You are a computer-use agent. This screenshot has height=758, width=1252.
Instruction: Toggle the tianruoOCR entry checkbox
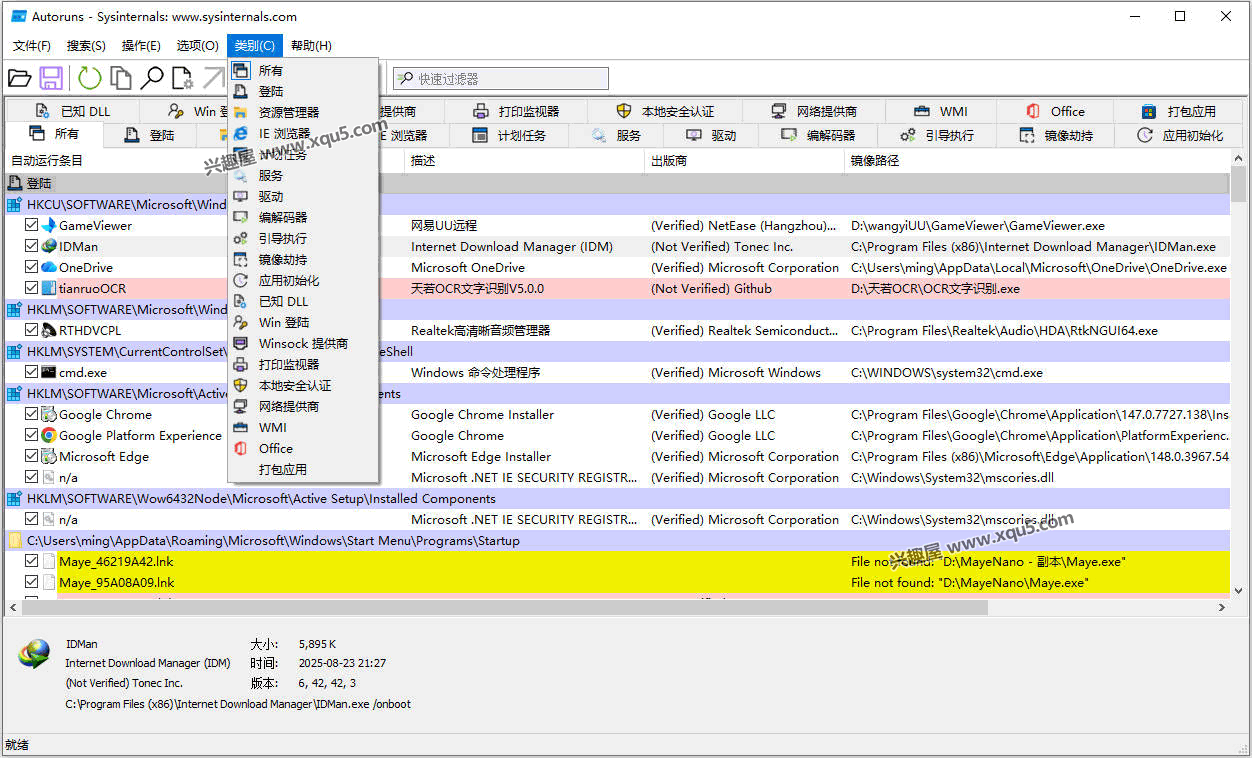pos(32,289)
